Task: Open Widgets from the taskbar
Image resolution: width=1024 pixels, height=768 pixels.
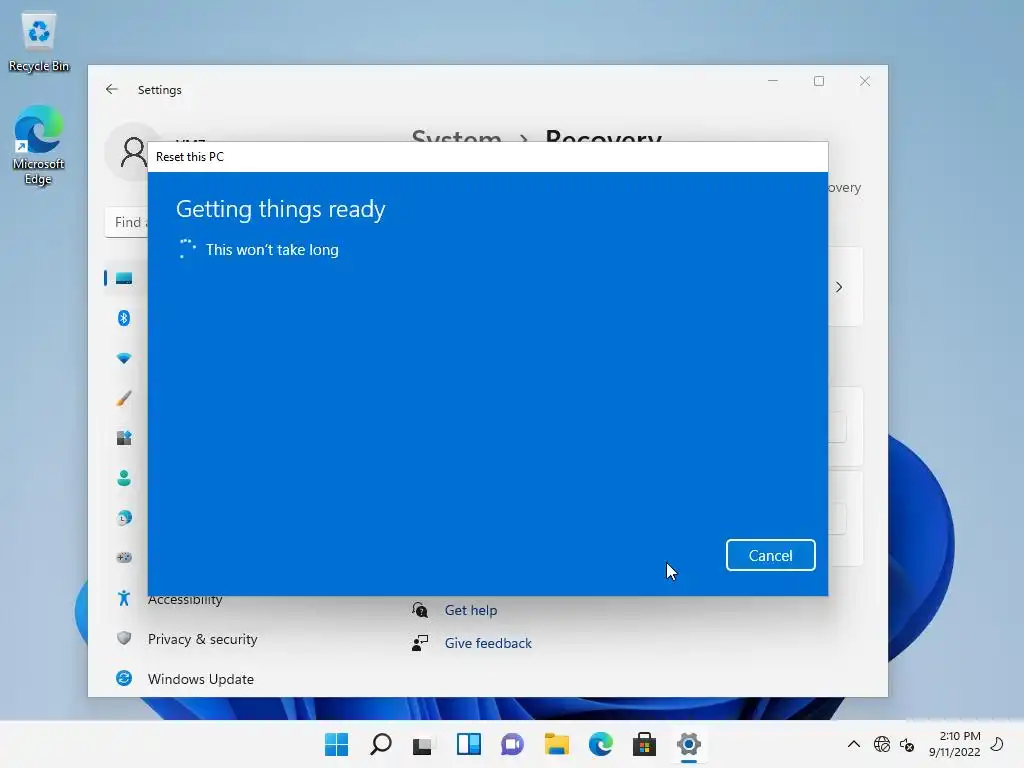Action: pos(468,744)
